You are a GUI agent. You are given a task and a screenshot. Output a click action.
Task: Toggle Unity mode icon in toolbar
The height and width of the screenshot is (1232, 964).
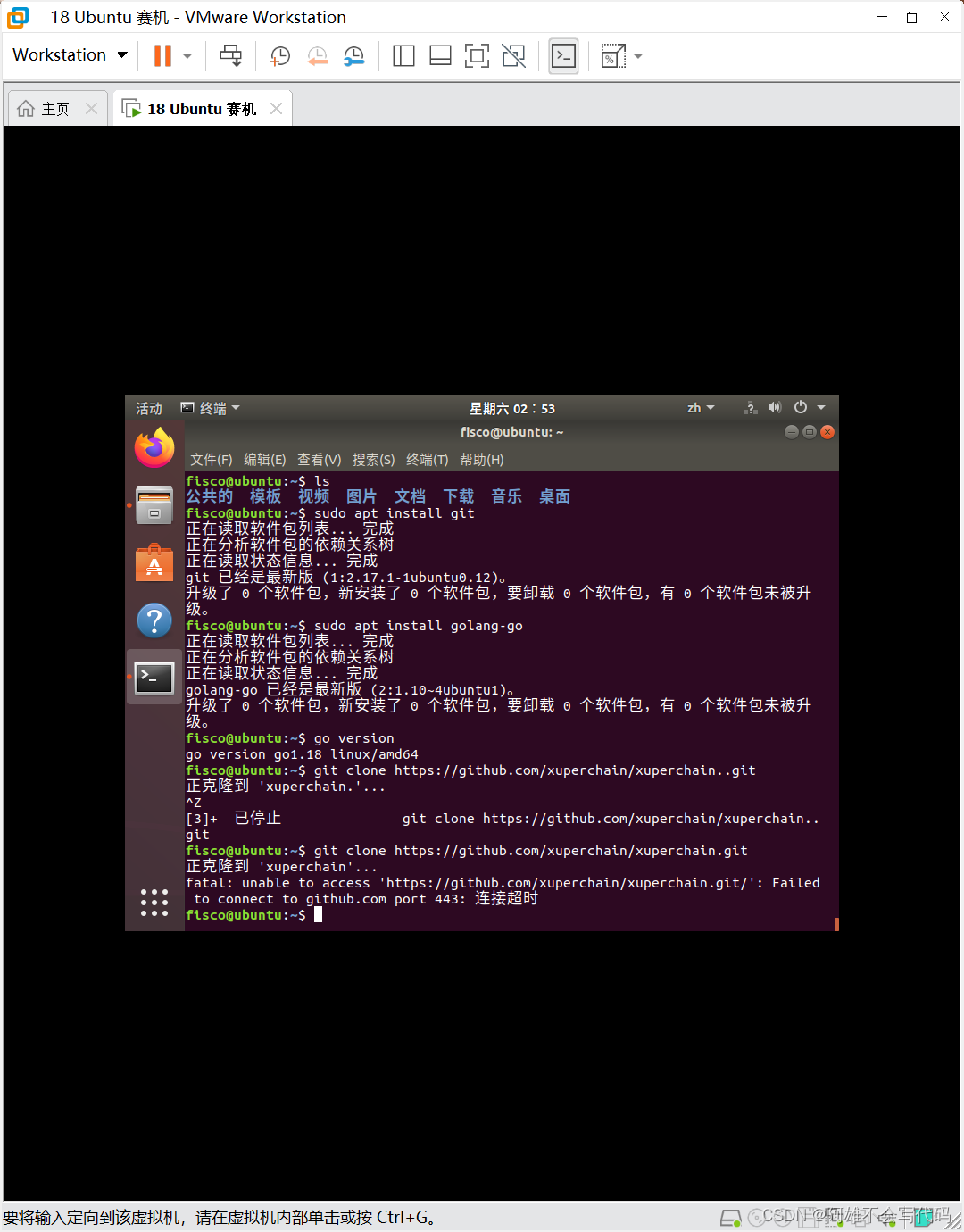coord(514,56)
